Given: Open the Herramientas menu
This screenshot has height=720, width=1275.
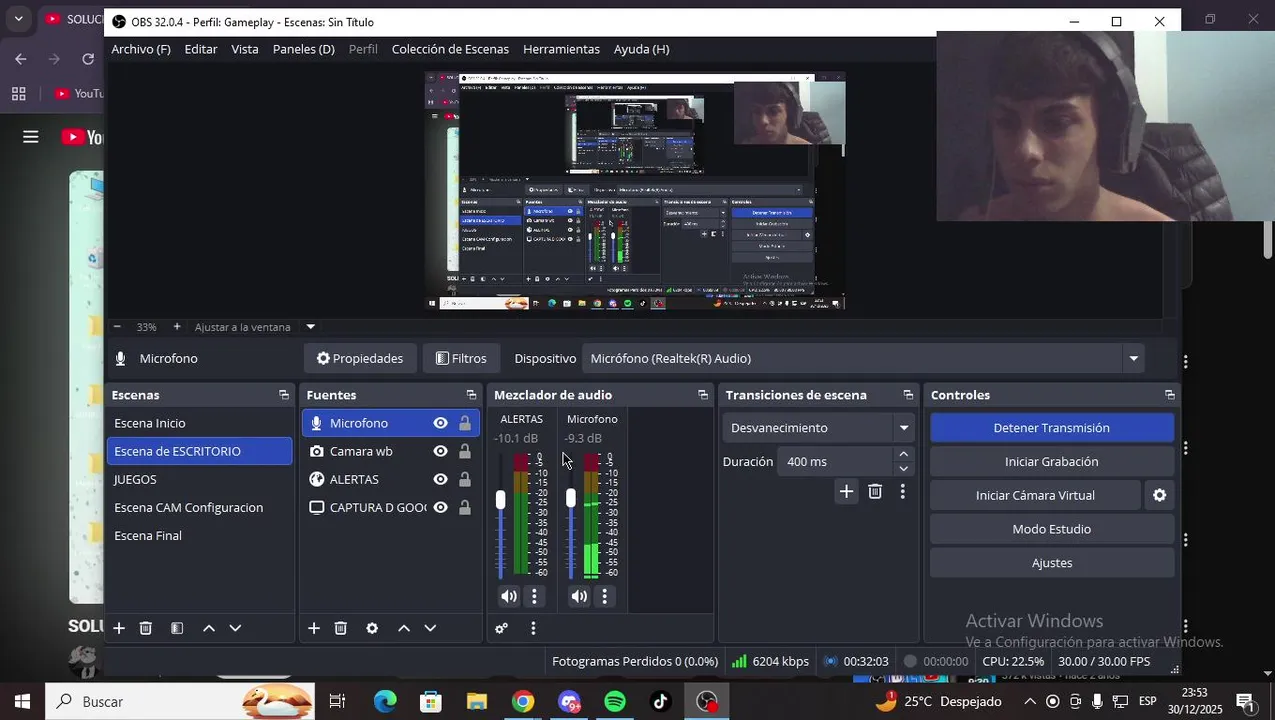Looking at the screenshot, I should [562, 49].
